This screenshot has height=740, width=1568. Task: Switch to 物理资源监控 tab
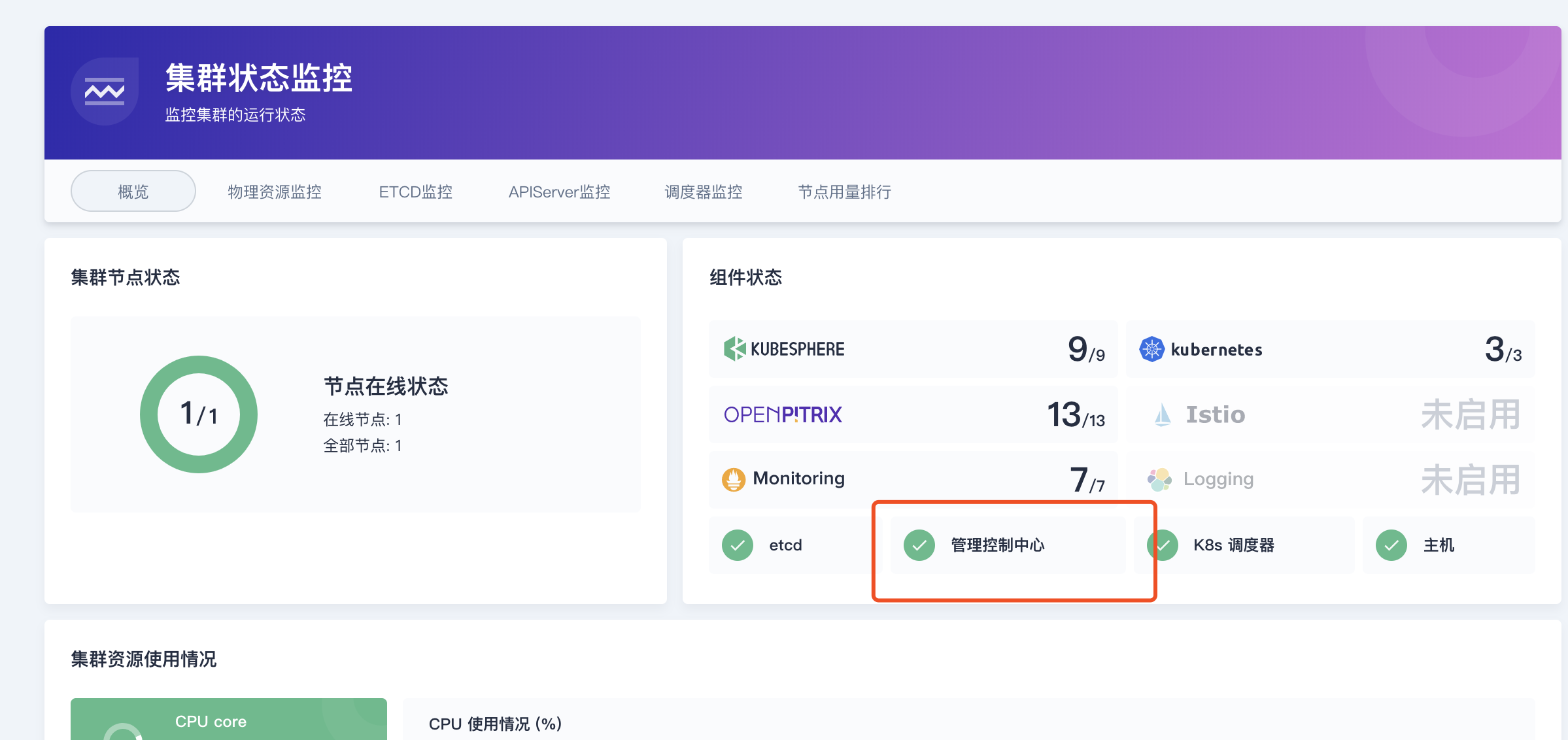coord(275,192)
